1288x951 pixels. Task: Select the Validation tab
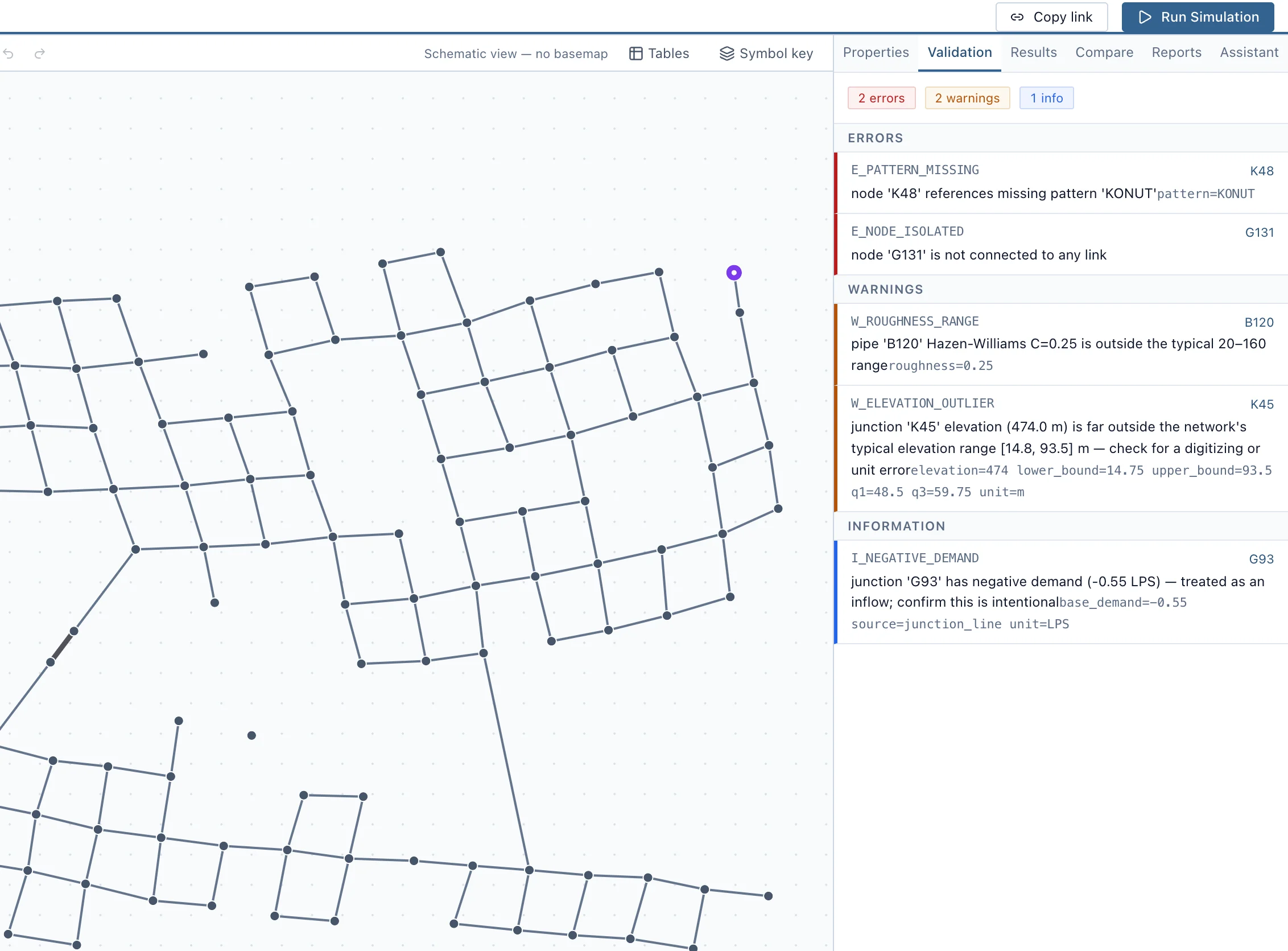point(959,52)
